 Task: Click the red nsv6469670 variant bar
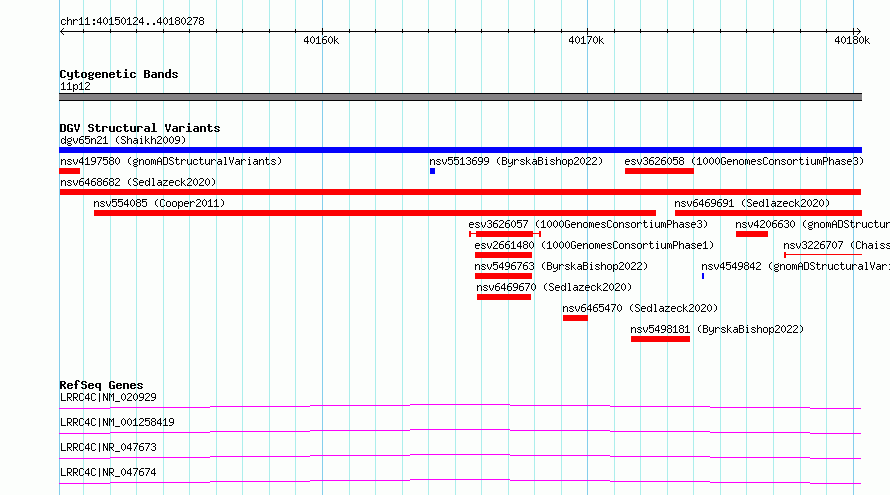[x=504, y=297]
